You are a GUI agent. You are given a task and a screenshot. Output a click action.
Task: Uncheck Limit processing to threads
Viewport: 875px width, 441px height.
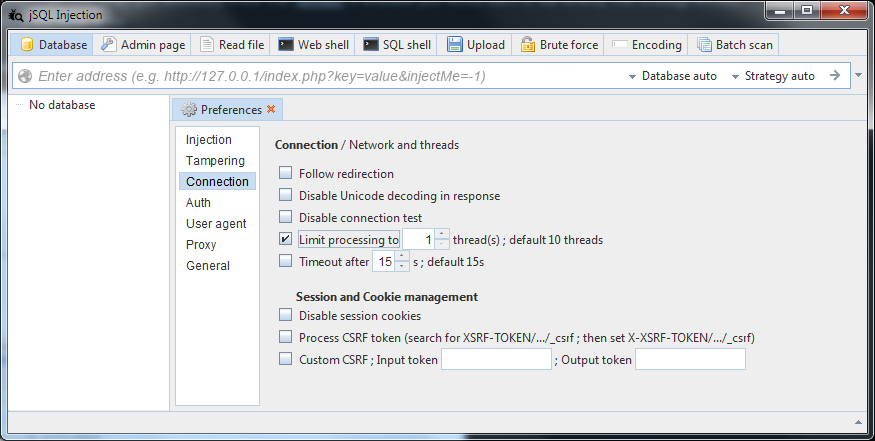(286, 239)
